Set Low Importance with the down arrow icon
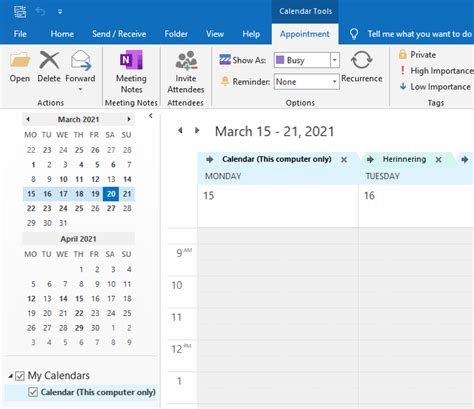The height and width of the screenshot is (409, 474). click(x=403, y=86)
